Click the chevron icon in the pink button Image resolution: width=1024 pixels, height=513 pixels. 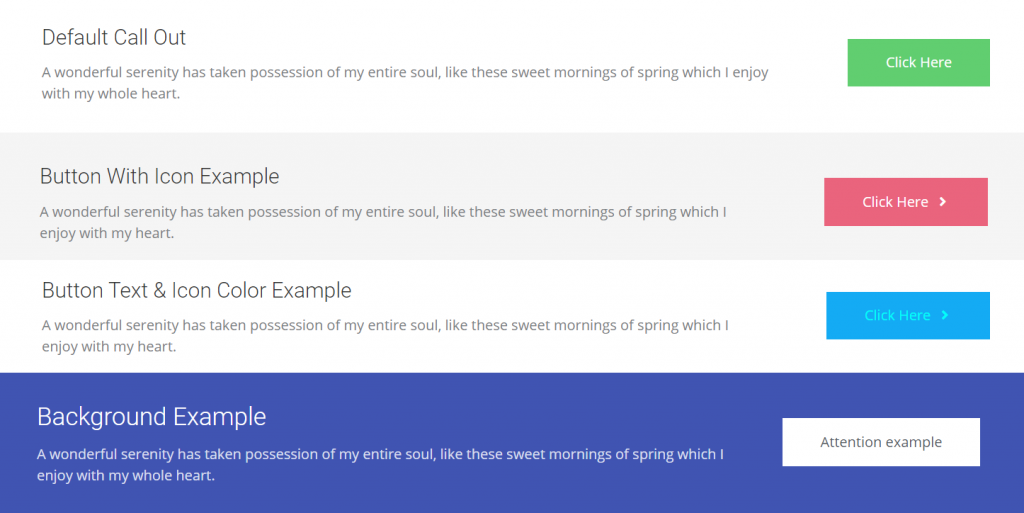(943, 202)
